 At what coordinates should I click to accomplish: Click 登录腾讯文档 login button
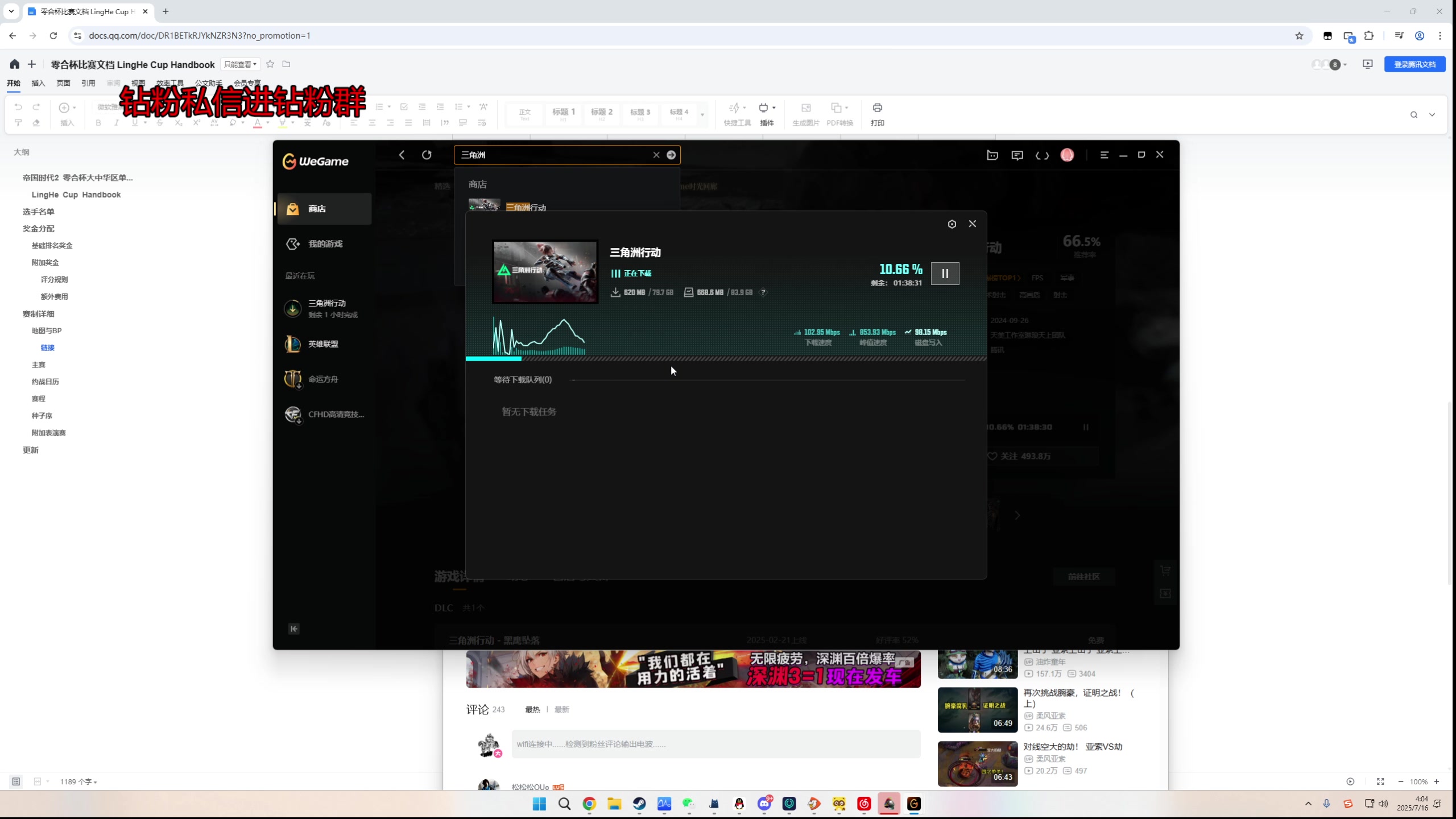point(1415,64)
